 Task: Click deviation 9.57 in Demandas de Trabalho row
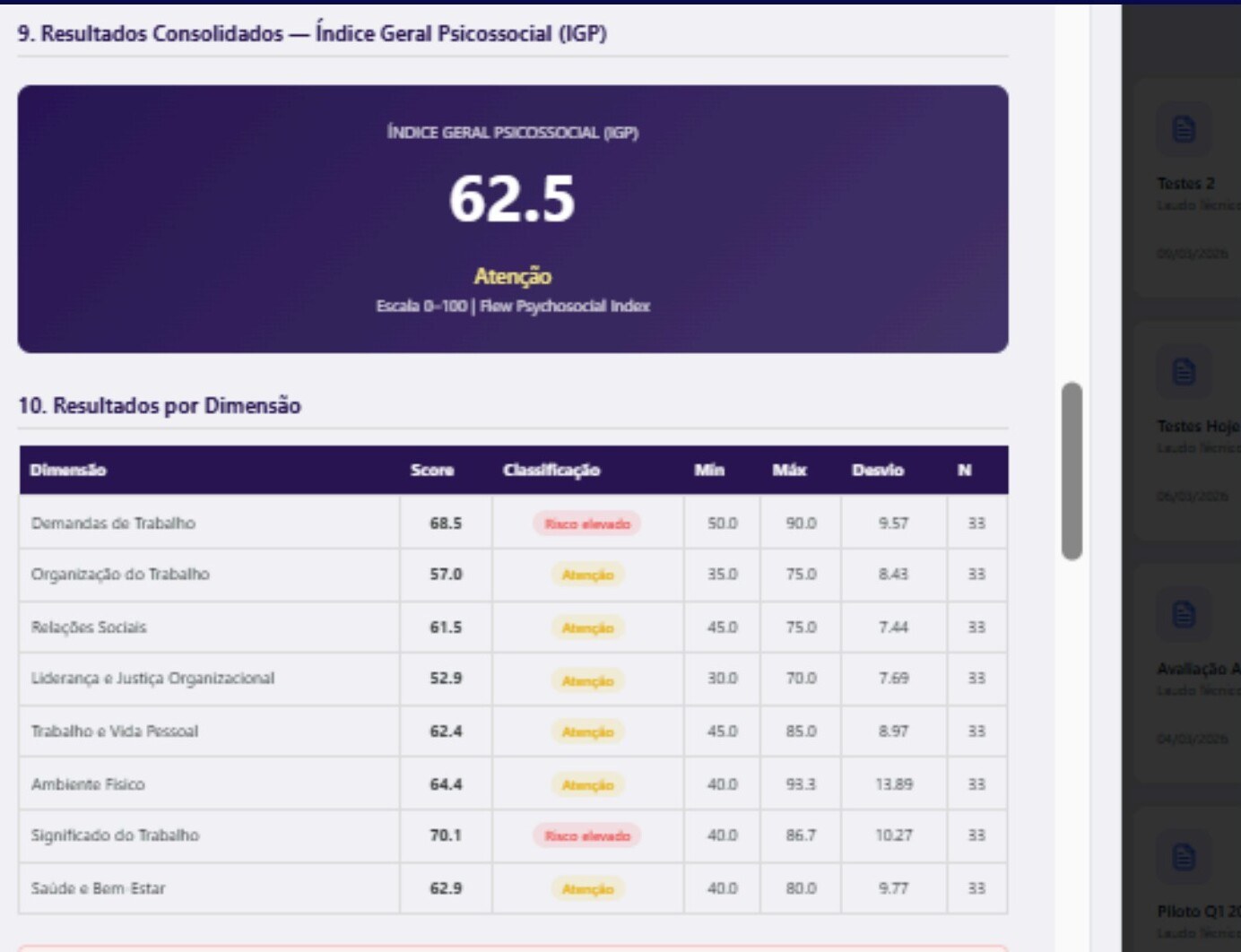coord(893,524)
